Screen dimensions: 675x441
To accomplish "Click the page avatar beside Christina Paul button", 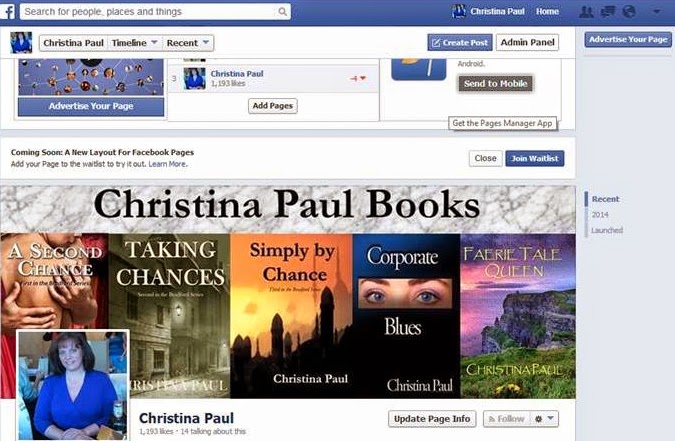I will pos(21,43).
